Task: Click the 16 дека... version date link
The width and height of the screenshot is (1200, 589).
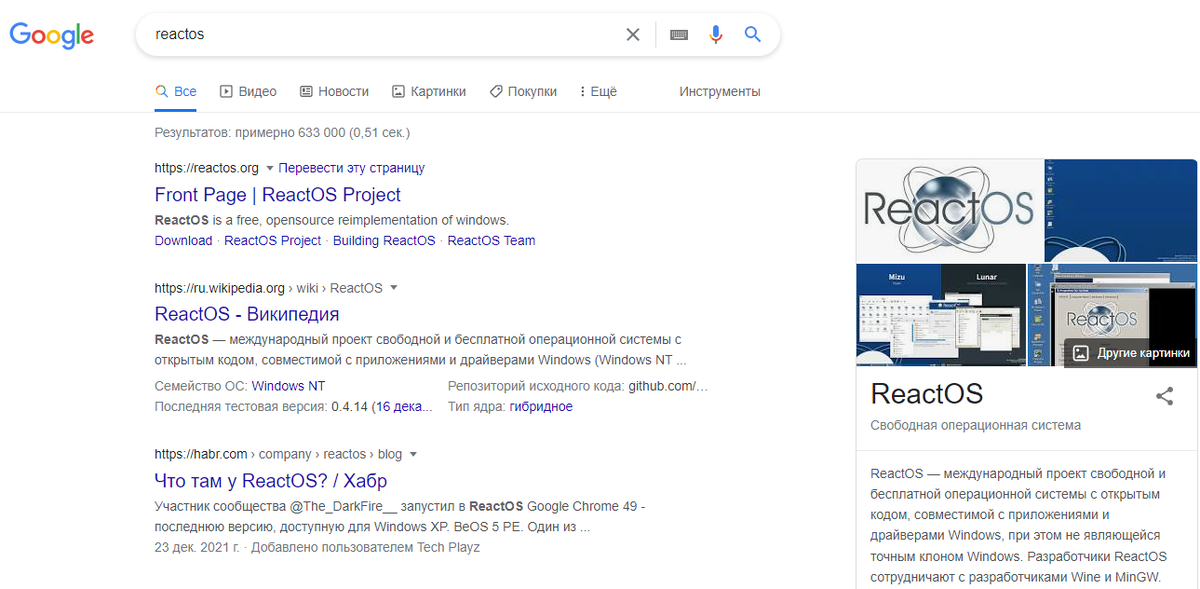Action: point(404,407)
